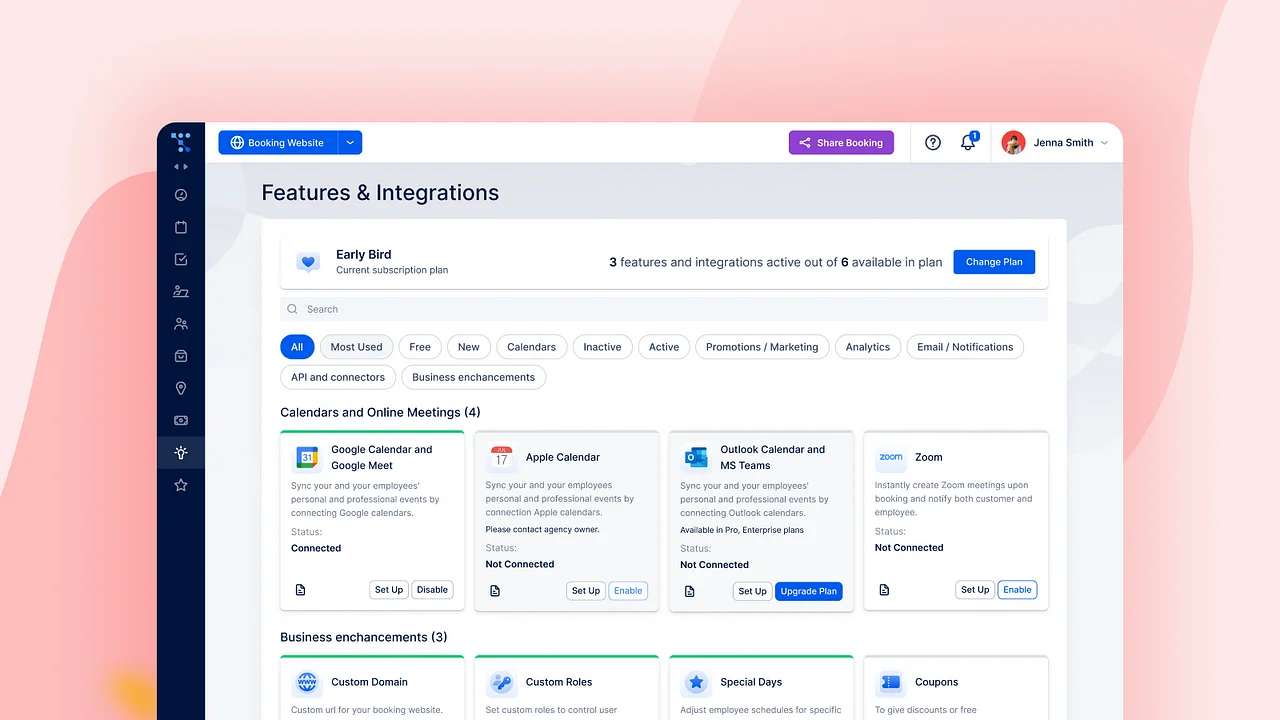
Task: Open notifications via the bell icon
Action: point(967,142)
